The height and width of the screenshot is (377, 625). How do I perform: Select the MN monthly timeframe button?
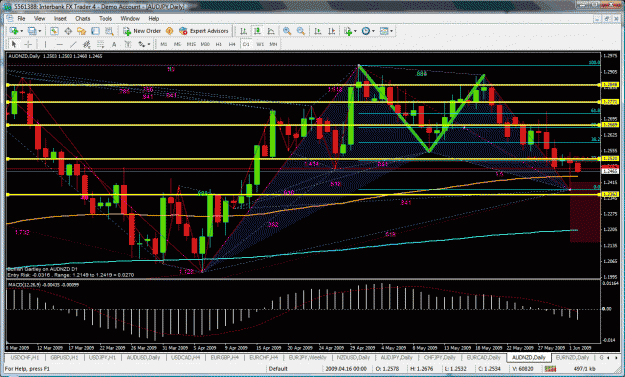click(273, 44)
